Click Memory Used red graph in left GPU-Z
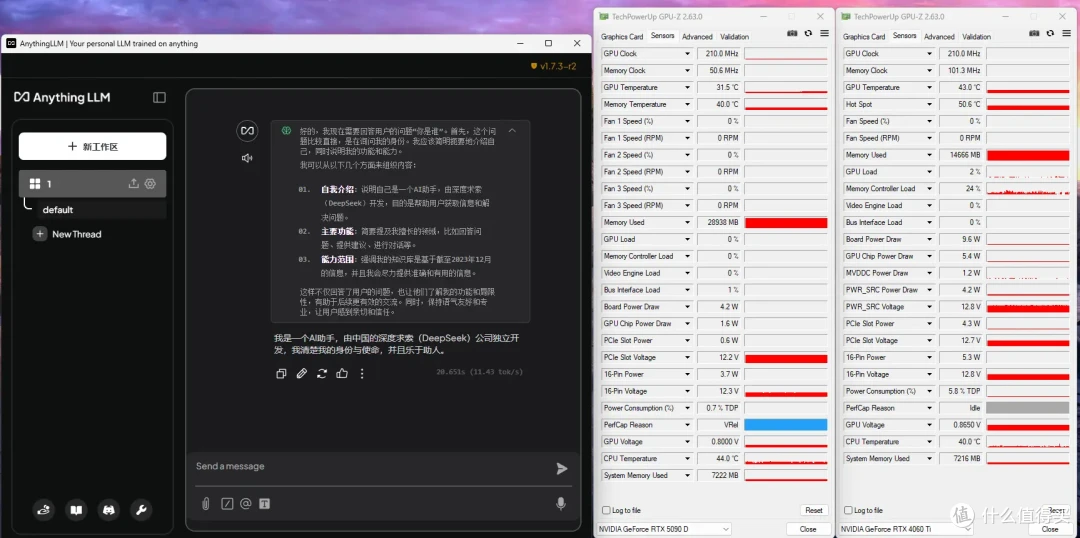 point(786,223)
